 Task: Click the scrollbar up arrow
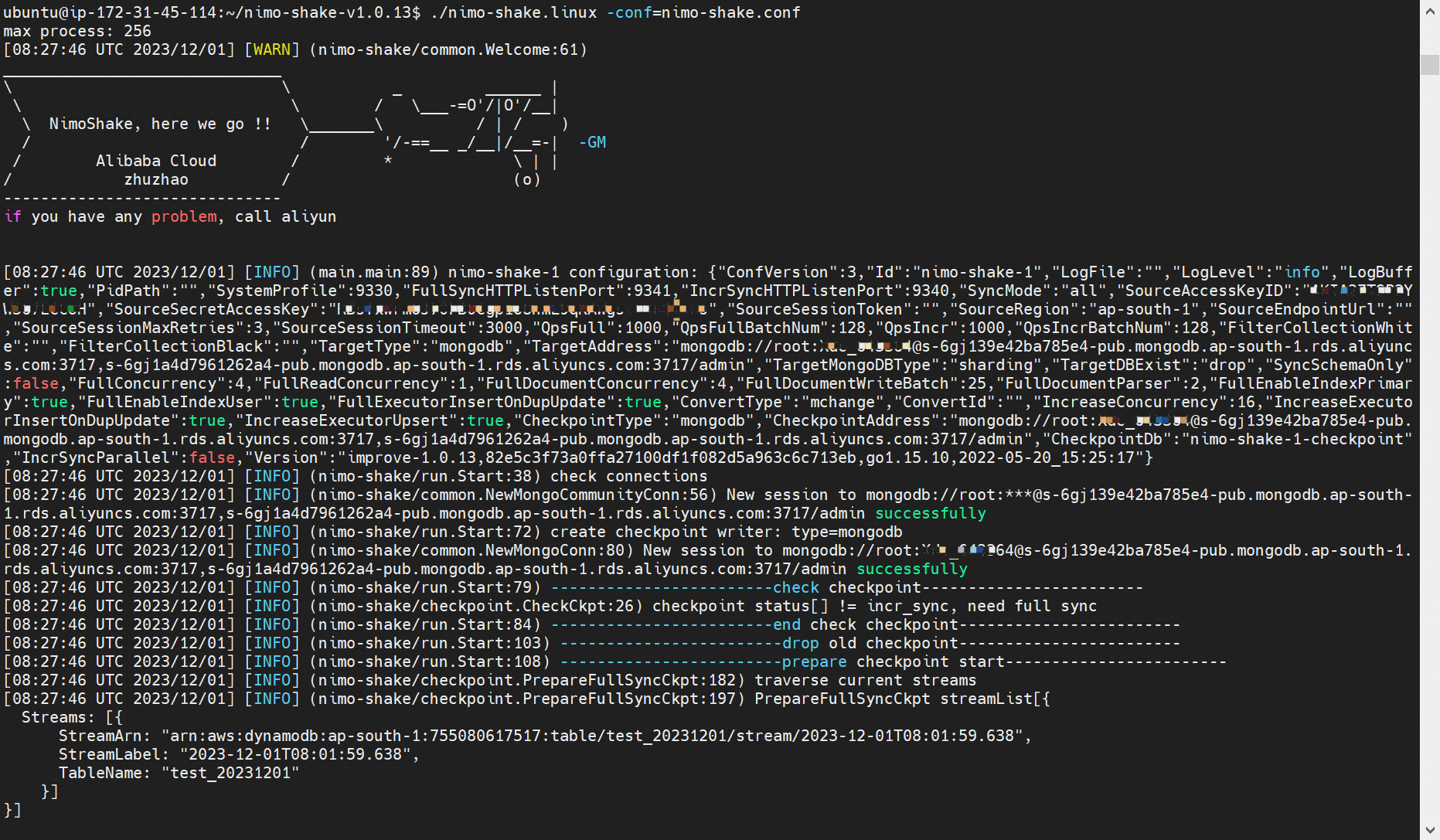click(x=1431, y=10)
